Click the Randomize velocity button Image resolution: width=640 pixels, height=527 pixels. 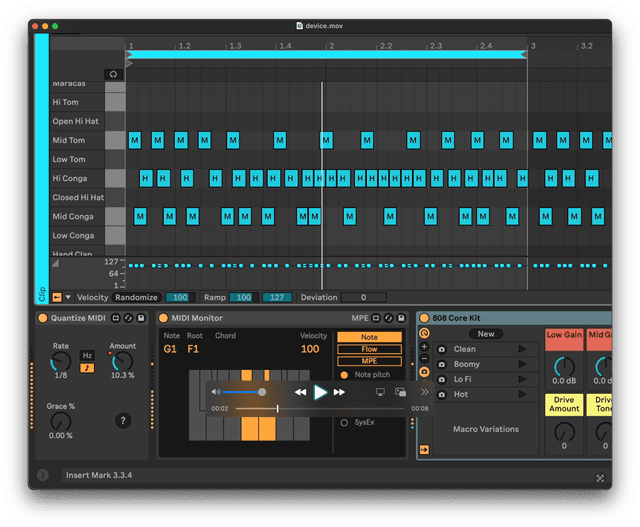(x=136, y=298)
